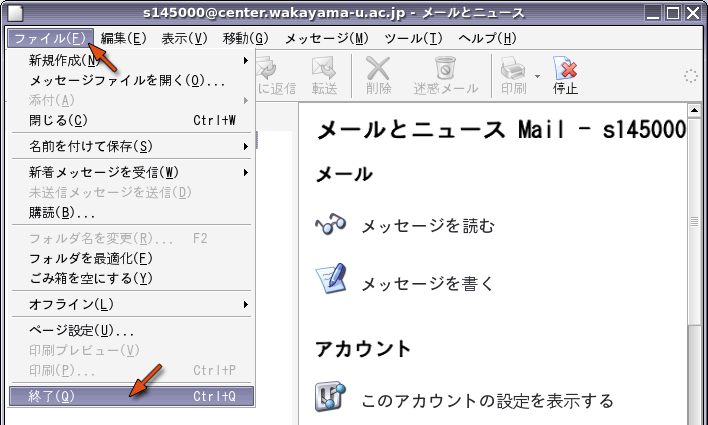
Task: Open the メッセージ(M) menu
Action: pos(327,38)
